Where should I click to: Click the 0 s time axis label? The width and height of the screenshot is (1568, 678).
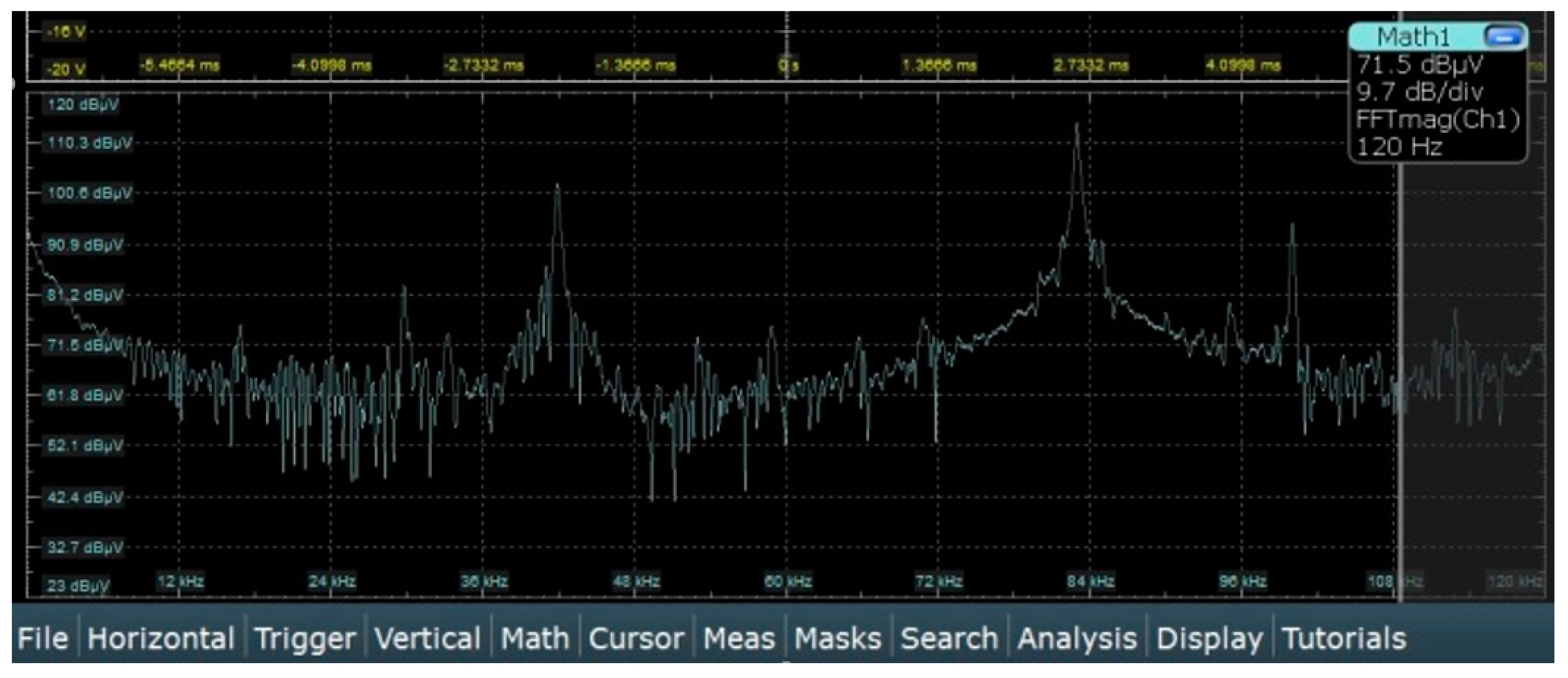788,65
